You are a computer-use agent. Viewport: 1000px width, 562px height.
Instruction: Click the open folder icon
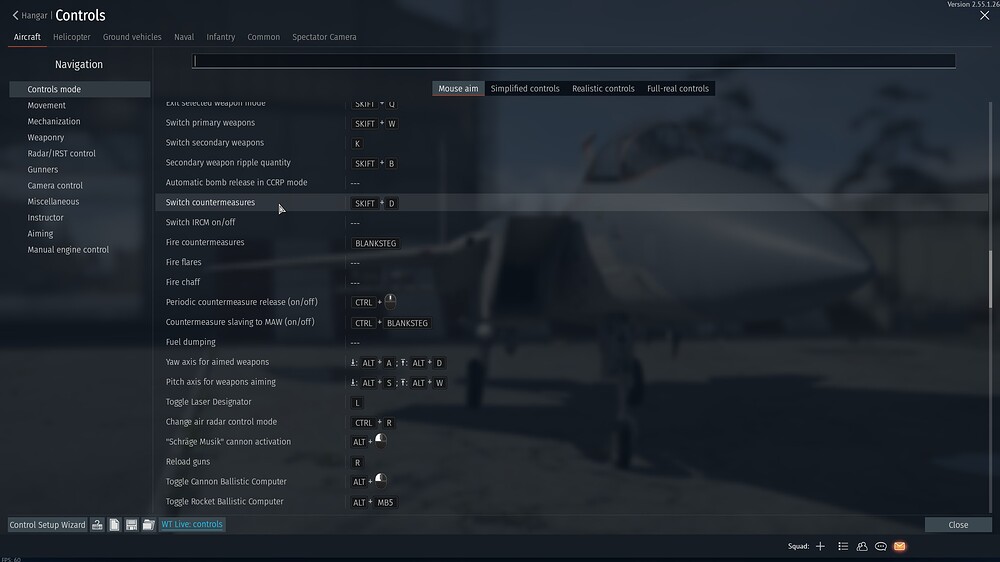[148, 525]
